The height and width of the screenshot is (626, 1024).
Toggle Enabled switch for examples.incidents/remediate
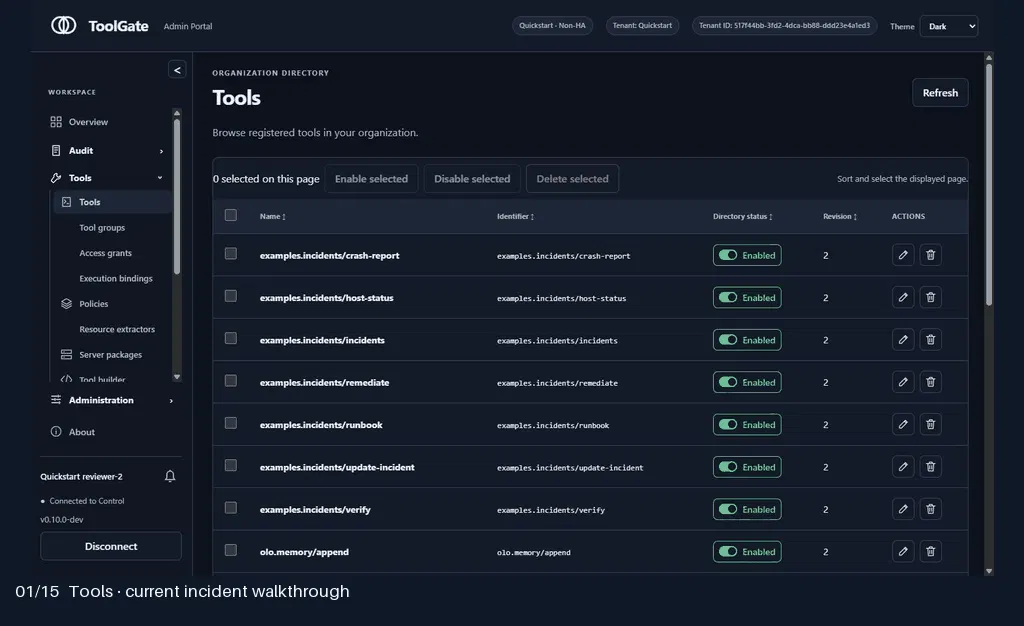747,383
